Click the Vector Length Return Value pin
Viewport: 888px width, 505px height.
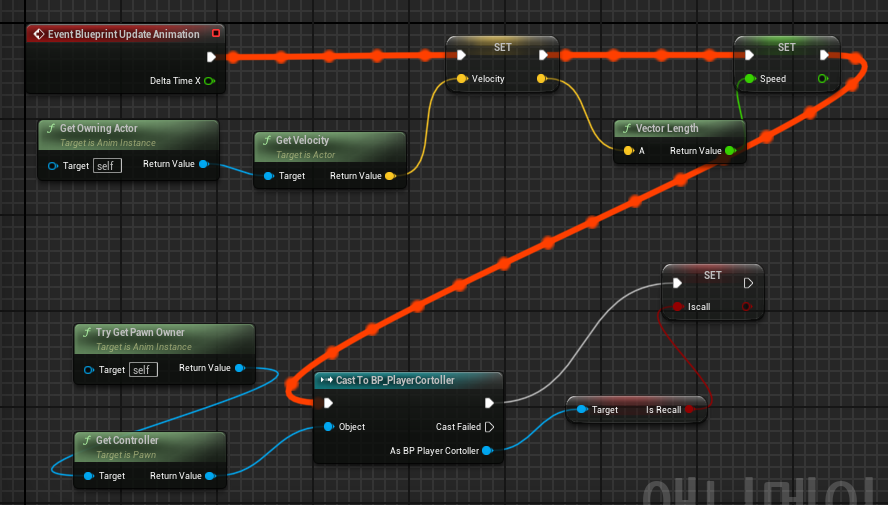[730, 151]
